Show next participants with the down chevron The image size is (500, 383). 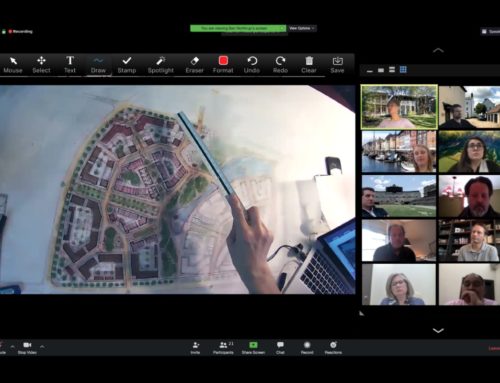(x=438, y=330)
